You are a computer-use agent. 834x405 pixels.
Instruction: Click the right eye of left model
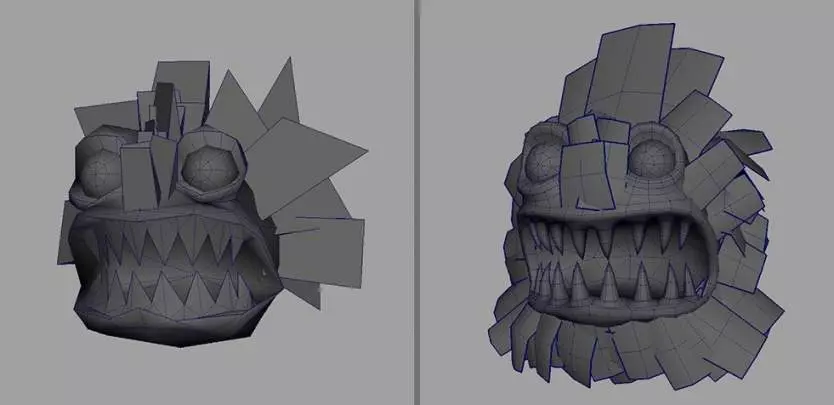pyautogui.click(x=212, y=160)
